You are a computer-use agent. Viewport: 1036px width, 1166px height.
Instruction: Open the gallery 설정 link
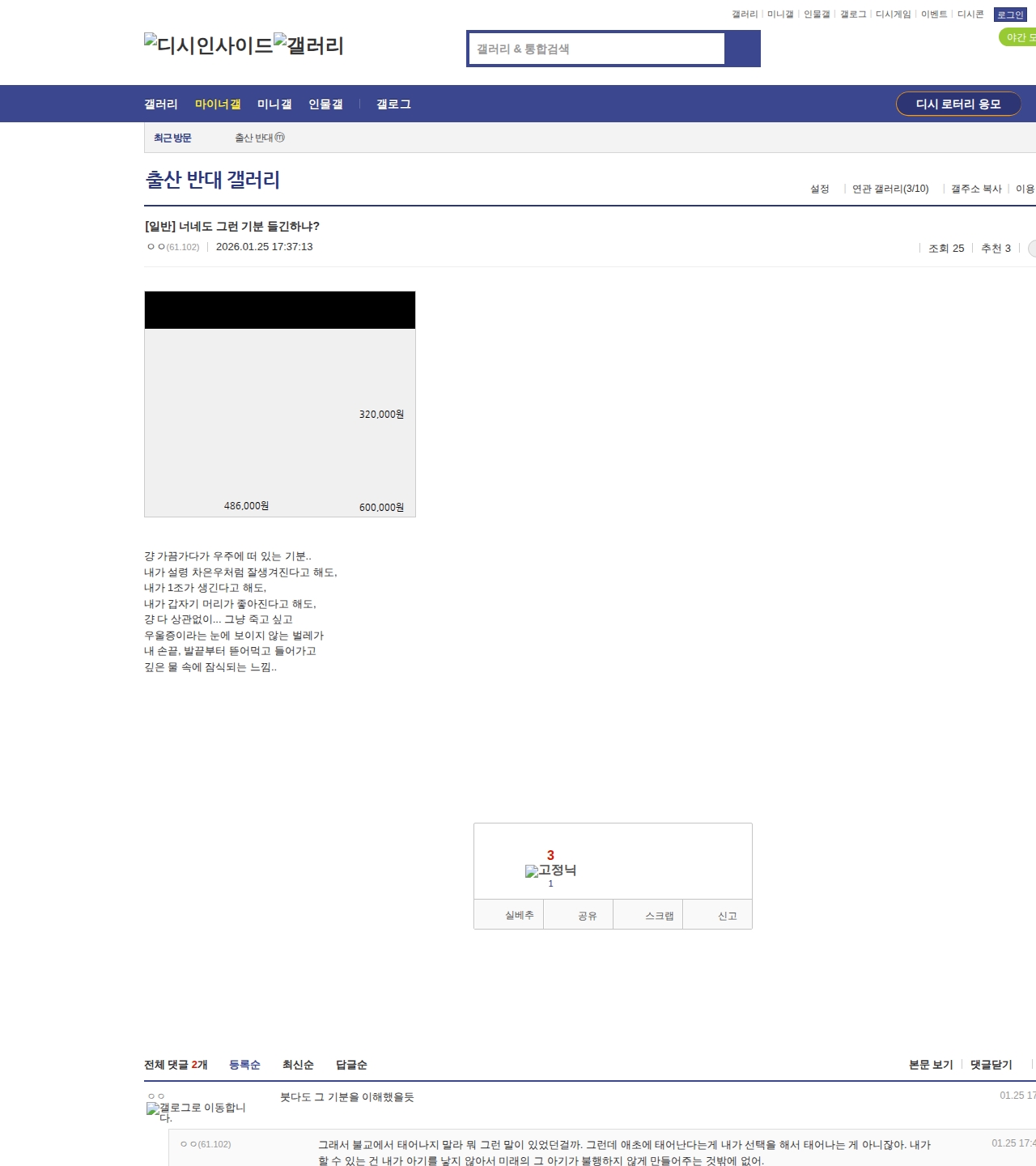click(x=820, y=189)
